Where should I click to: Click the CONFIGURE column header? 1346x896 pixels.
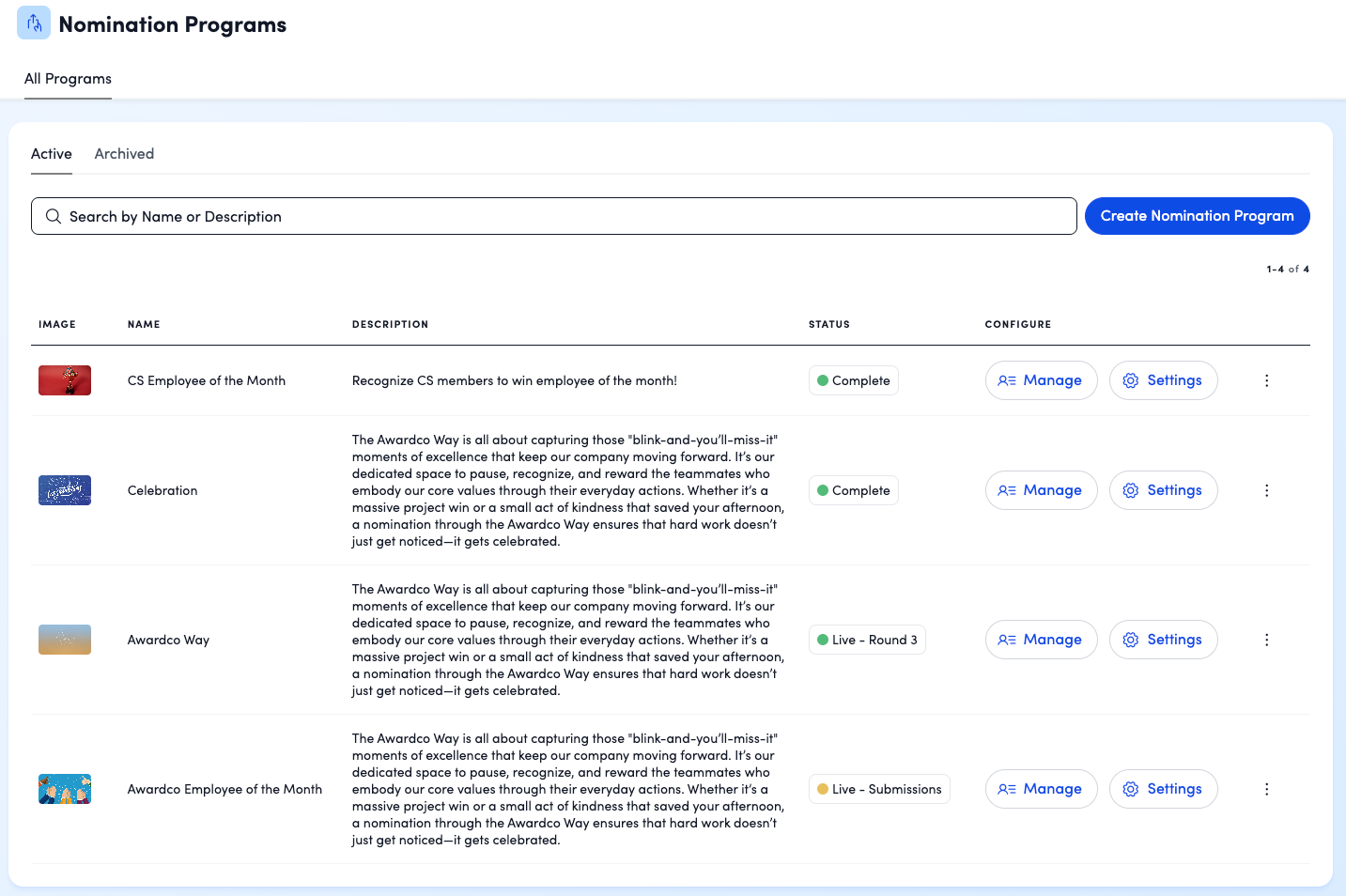click(1018, 324)
